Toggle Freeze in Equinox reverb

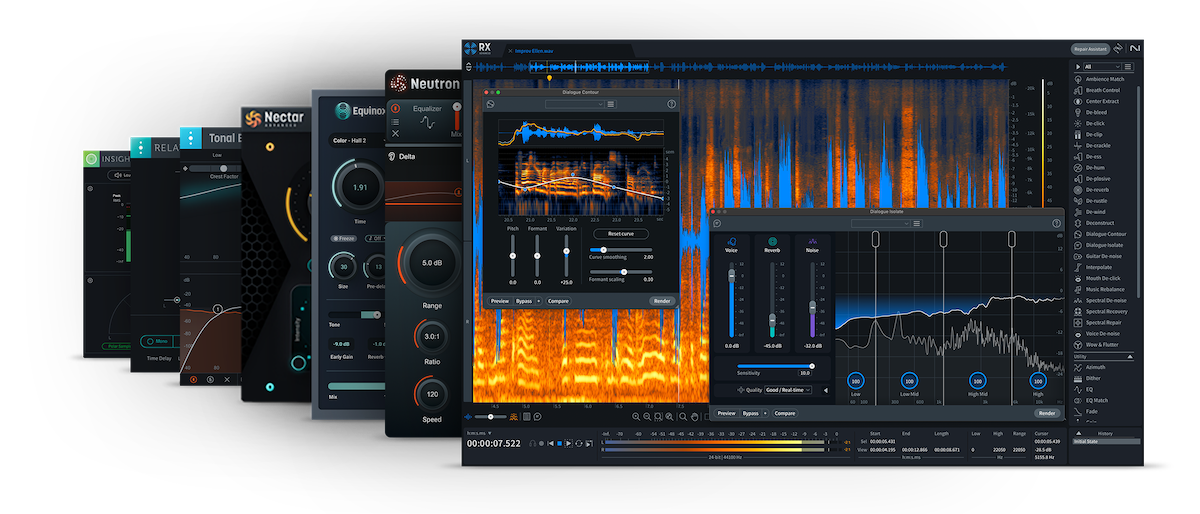(344, 238)
